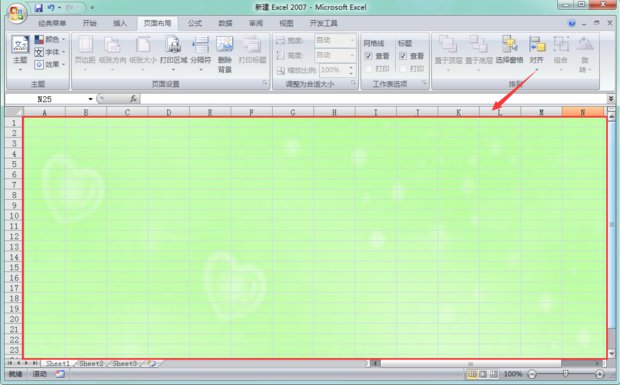Image resolution: width=620 pixels, height=385 pixels.
Task: Open the 主题 (Themes) gallery
Action: point(20,53)
